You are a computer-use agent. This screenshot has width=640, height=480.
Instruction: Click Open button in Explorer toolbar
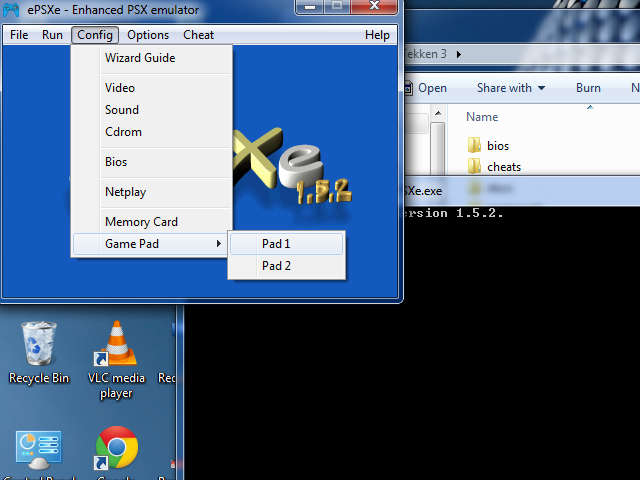(426, 88)
